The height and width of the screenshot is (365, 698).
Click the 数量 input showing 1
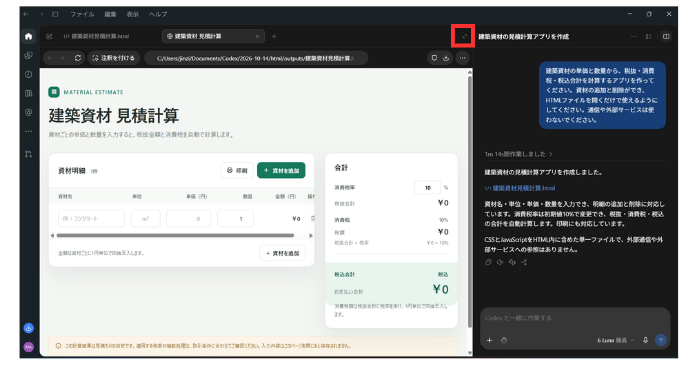[x=235, y=219]
